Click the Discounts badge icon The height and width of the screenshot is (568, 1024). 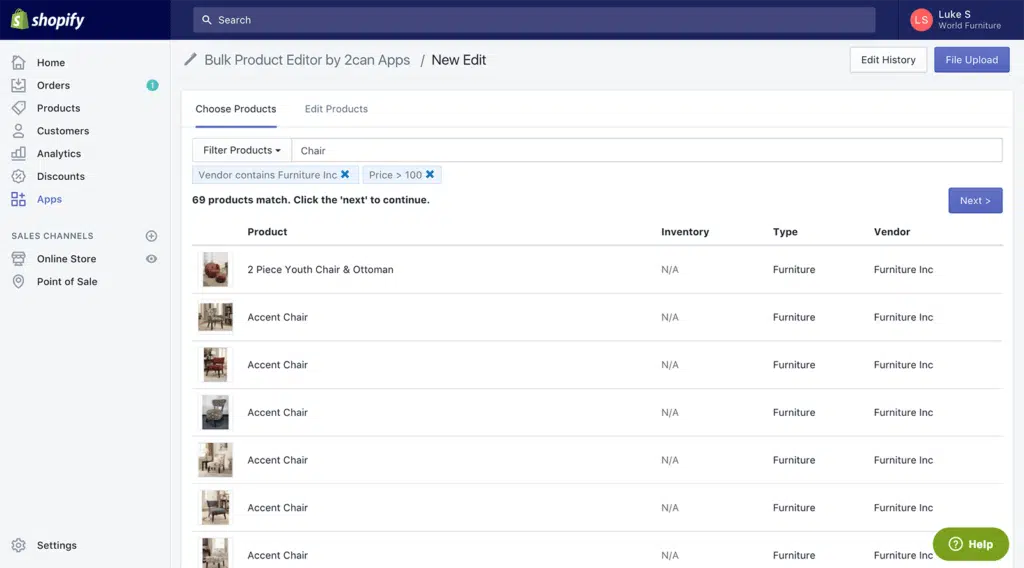tap(18, 176)
